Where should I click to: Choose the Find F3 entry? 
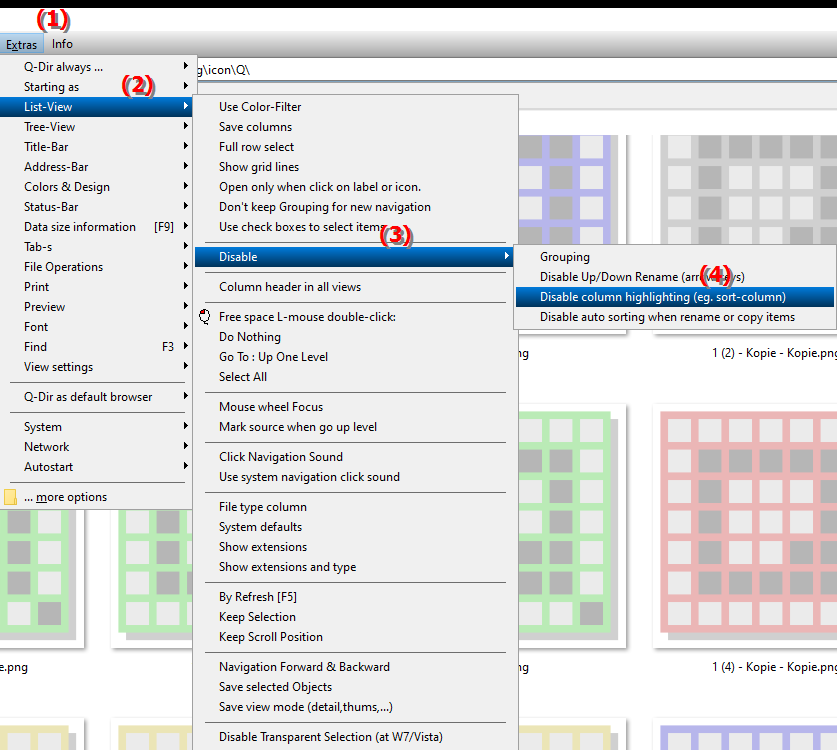click(x=97, y=347)
